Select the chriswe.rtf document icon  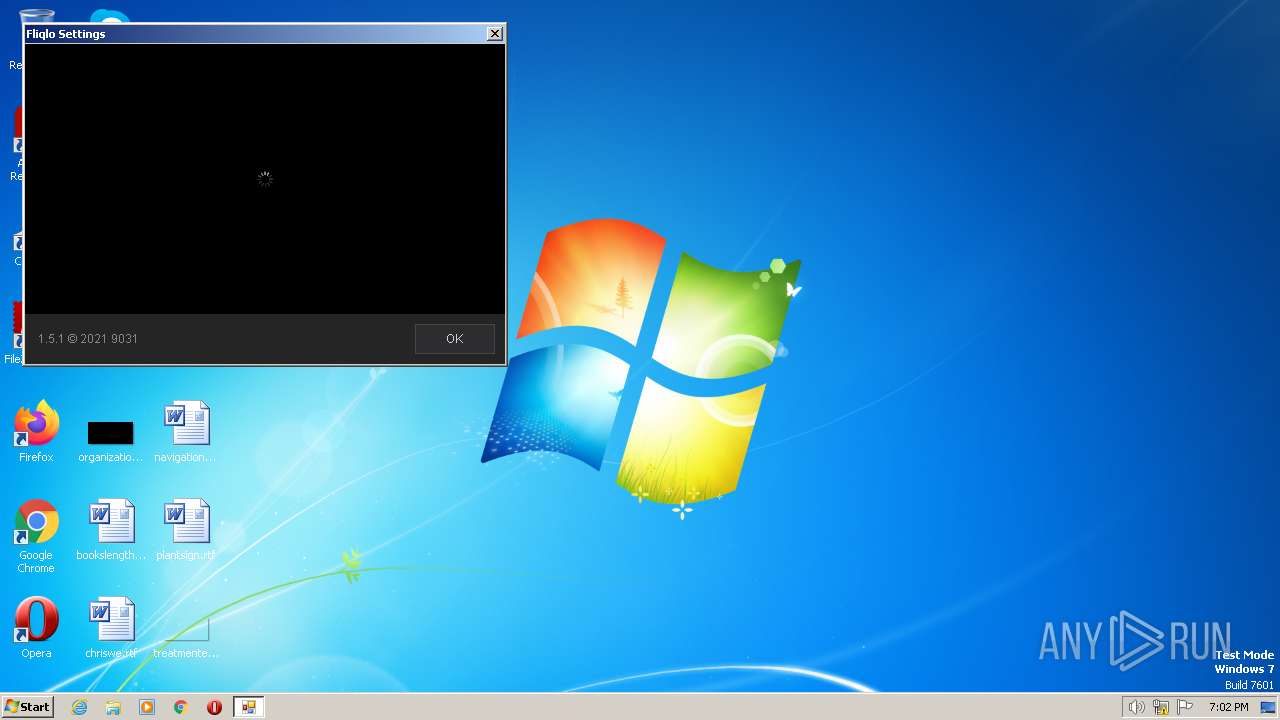coord(110,628)
